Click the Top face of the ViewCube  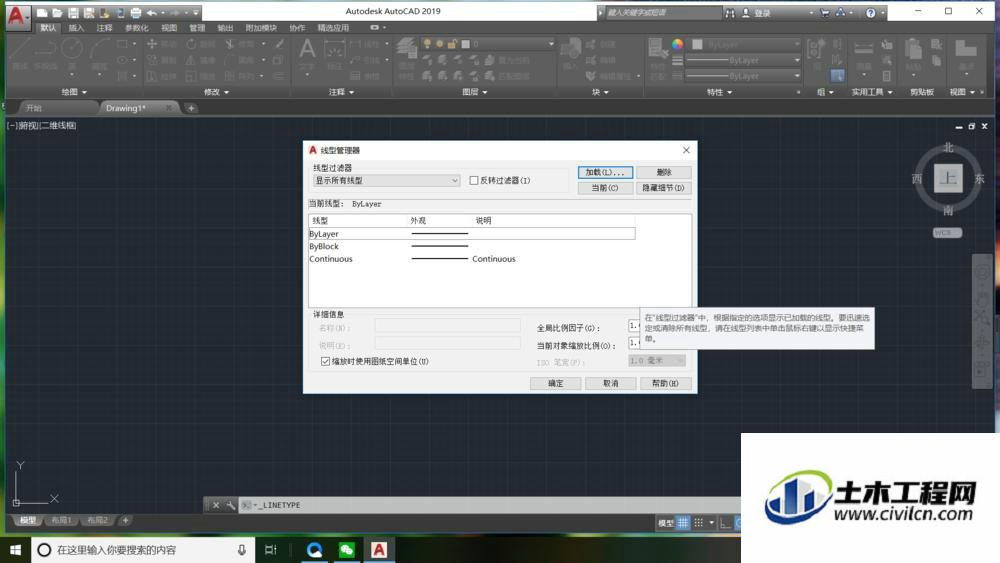(948, 178)
